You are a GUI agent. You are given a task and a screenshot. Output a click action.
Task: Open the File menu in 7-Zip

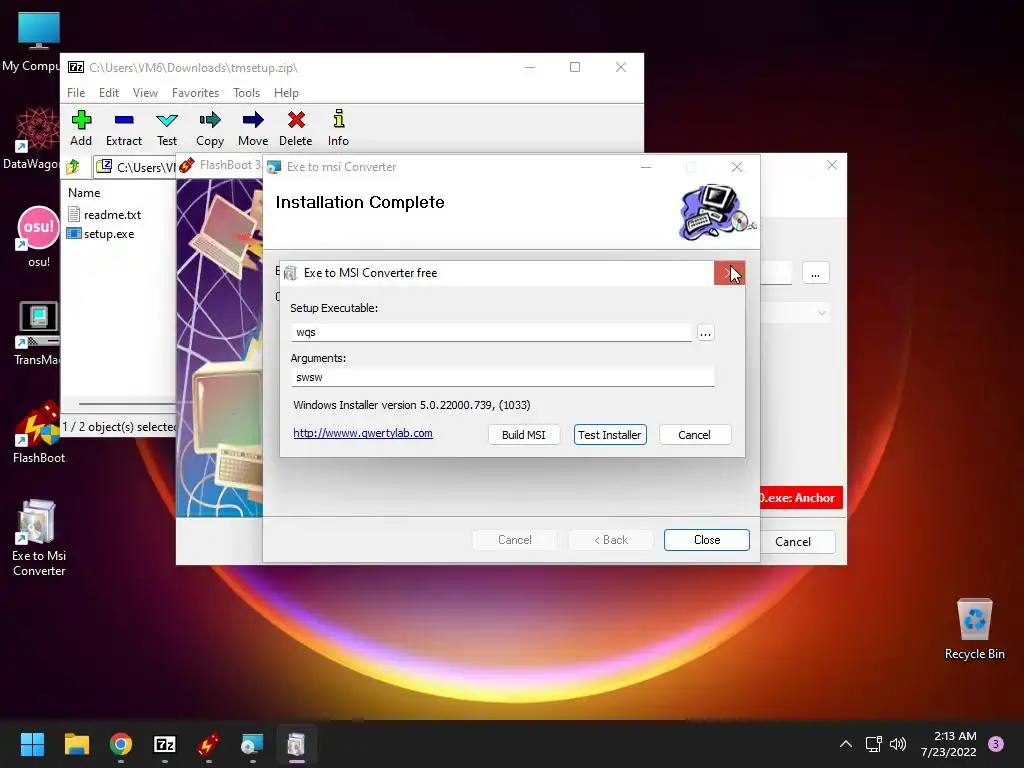click(76, 93)
